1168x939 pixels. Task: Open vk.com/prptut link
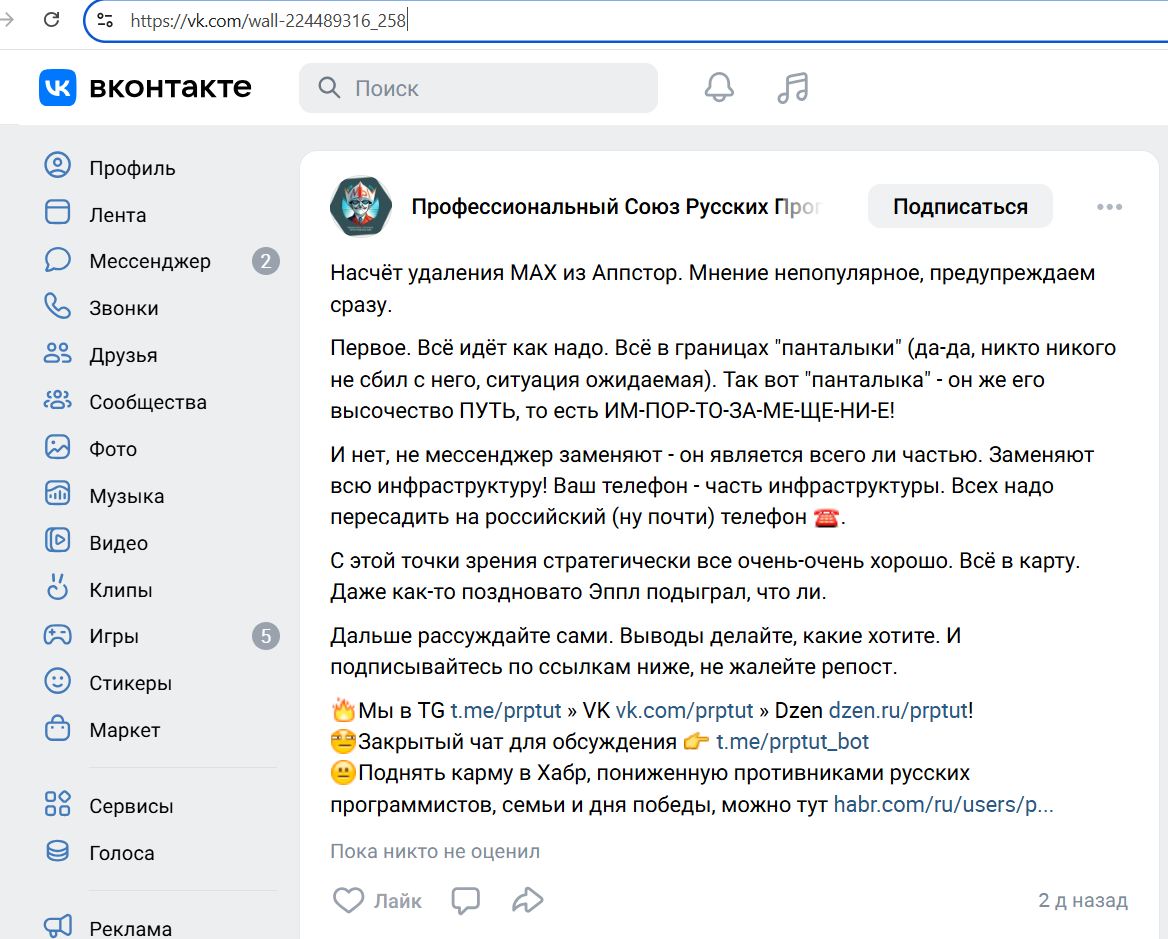coord(685,710)
